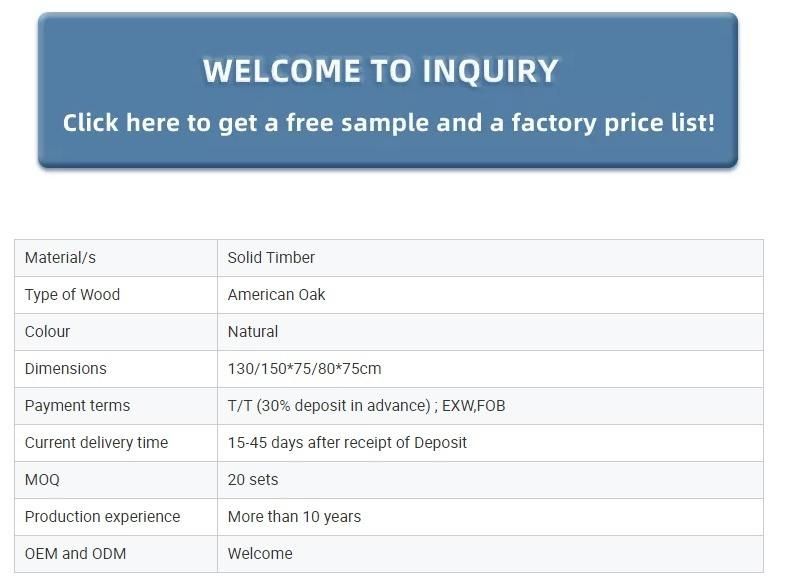The height and width of the screenshot is (581, 798).
Task: Select the T/T 30% deposit payment text
Action: [x=366, y=406]
